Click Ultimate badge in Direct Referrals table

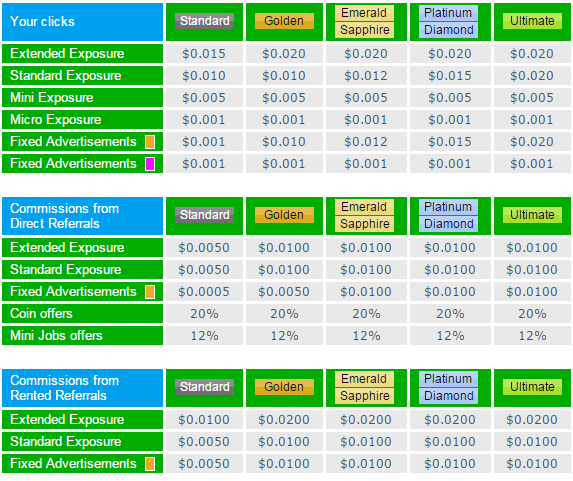coord(532,215)
